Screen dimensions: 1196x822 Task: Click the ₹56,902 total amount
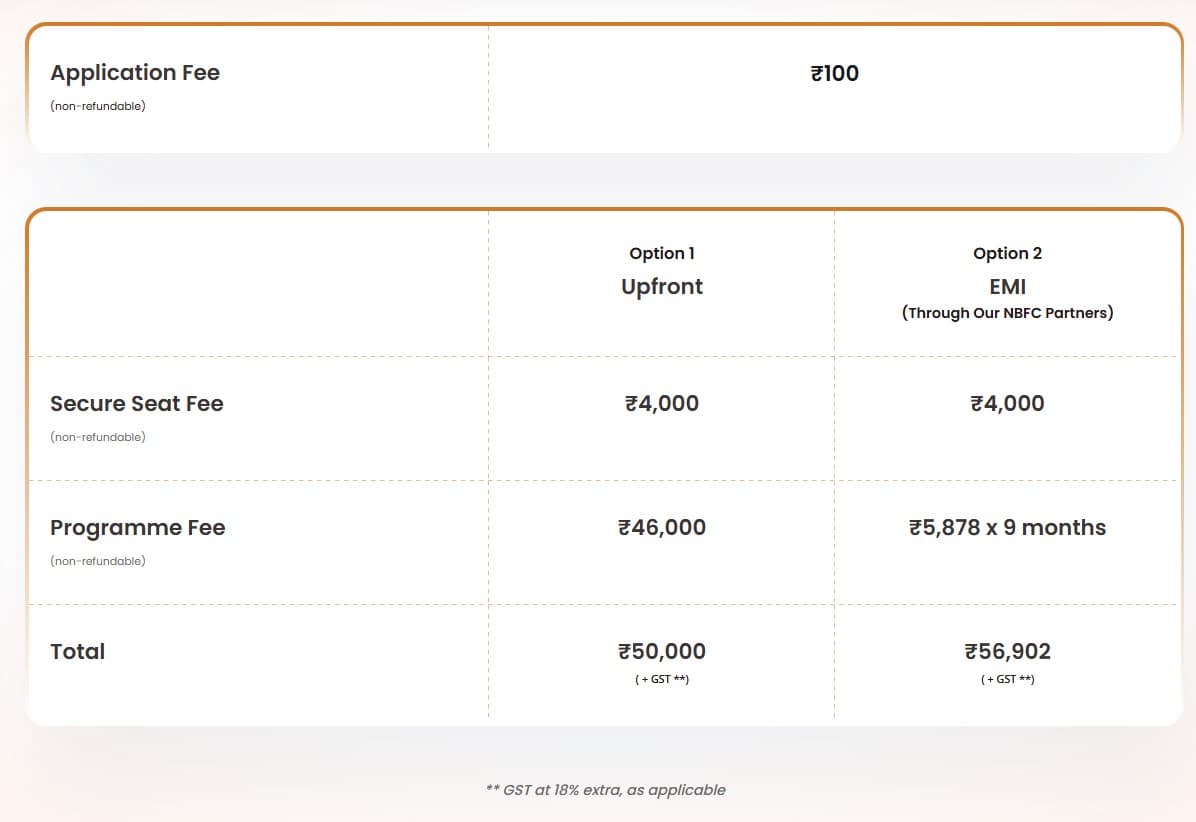click(1008, 652)
